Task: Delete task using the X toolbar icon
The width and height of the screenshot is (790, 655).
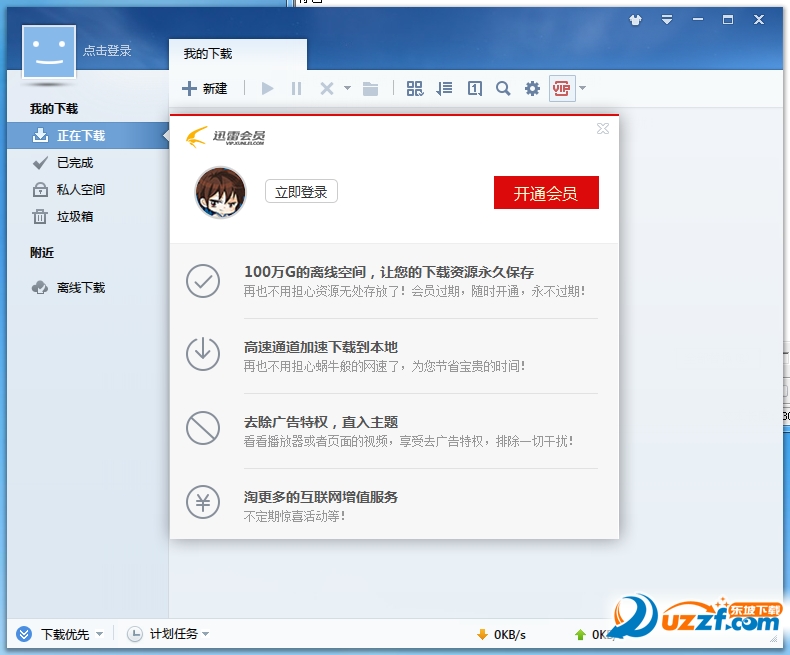Action: point(327,89)
